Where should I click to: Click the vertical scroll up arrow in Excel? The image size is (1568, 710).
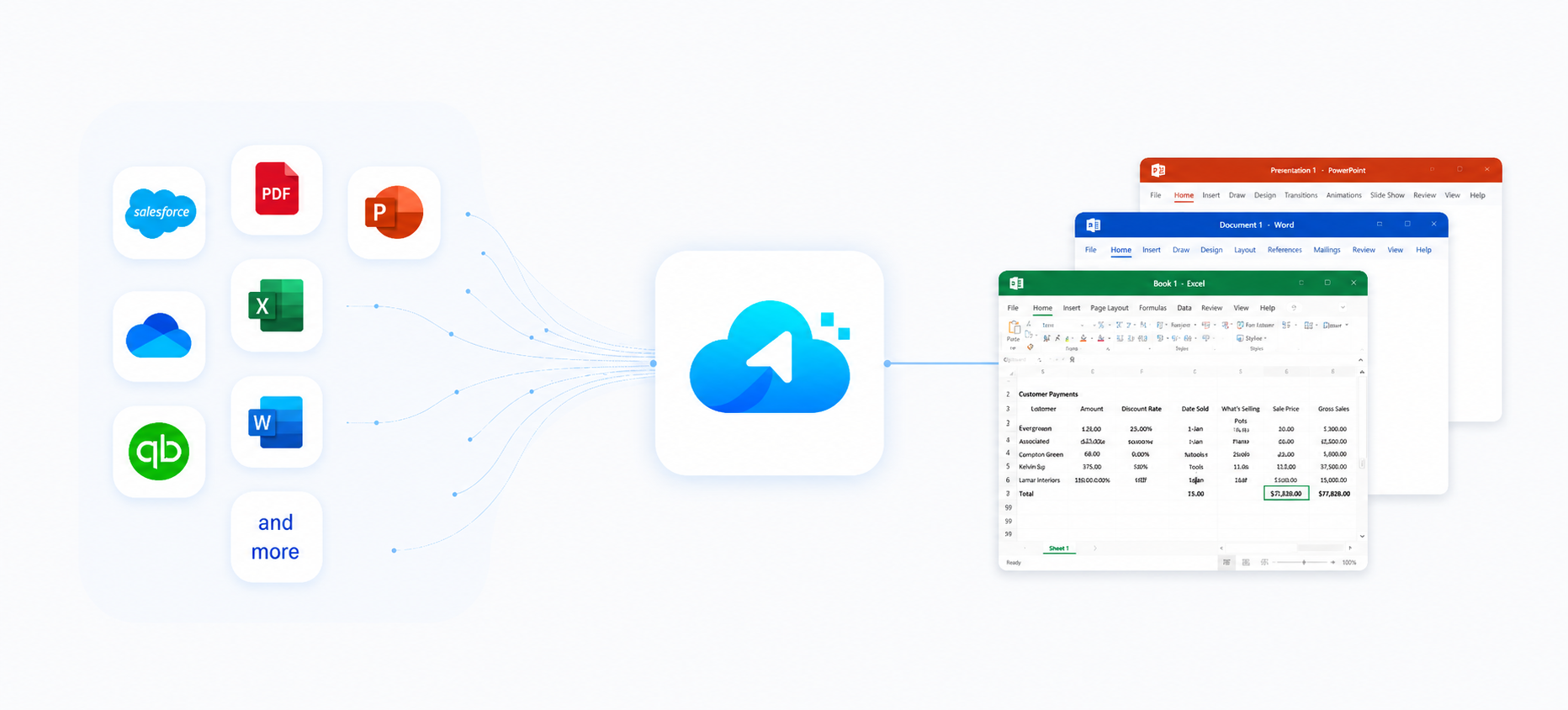1362,372
